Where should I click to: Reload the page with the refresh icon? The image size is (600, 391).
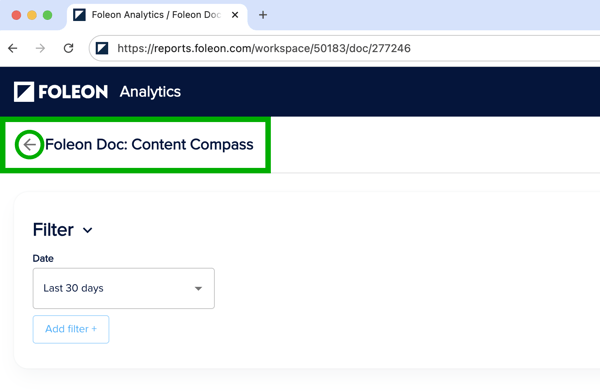click(x=68, y=48)
